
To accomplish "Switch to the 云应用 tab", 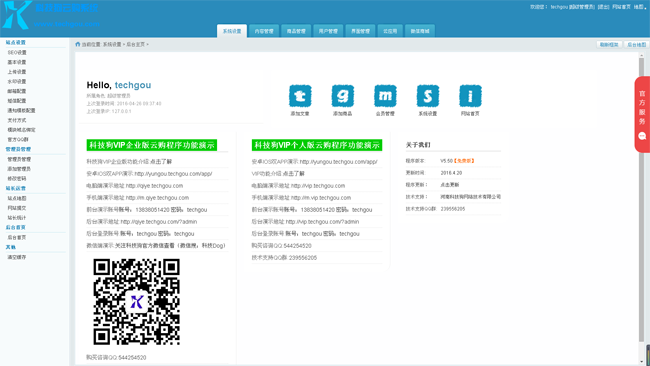I will [x=390, y=31].
